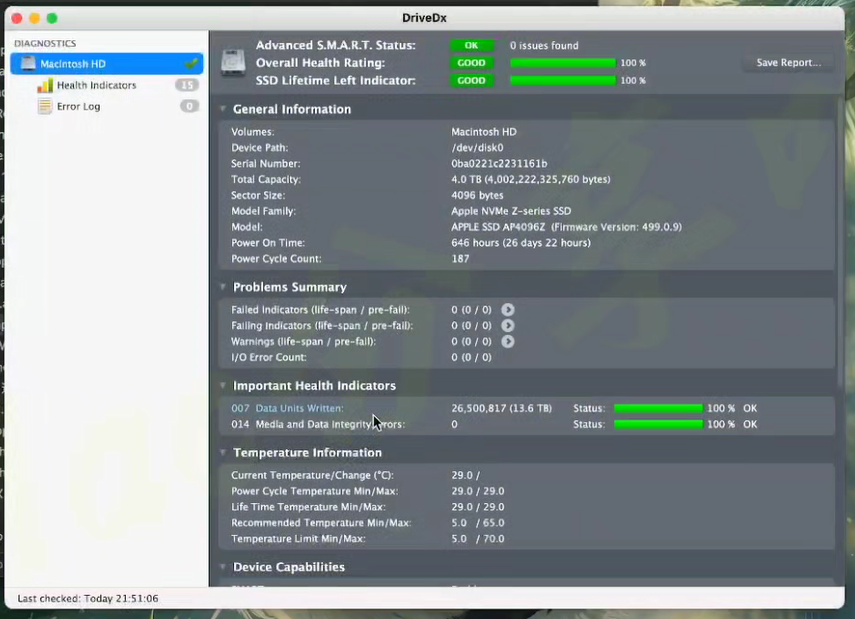Close the DriveDx window
This screenshot has width=855, height=619.
point(17,18)
